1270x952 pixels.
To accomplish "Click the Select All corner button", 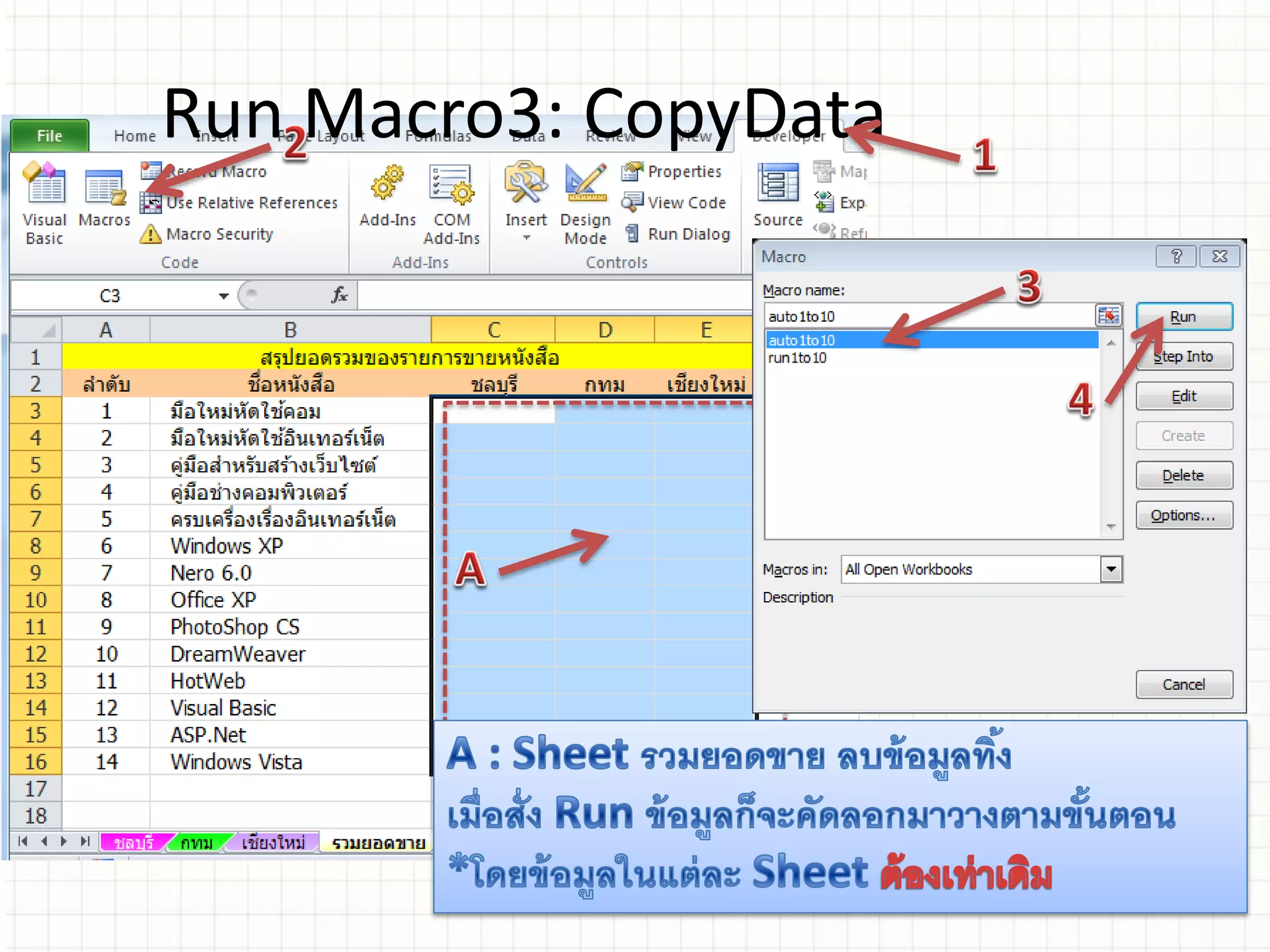I will point(36,329).
